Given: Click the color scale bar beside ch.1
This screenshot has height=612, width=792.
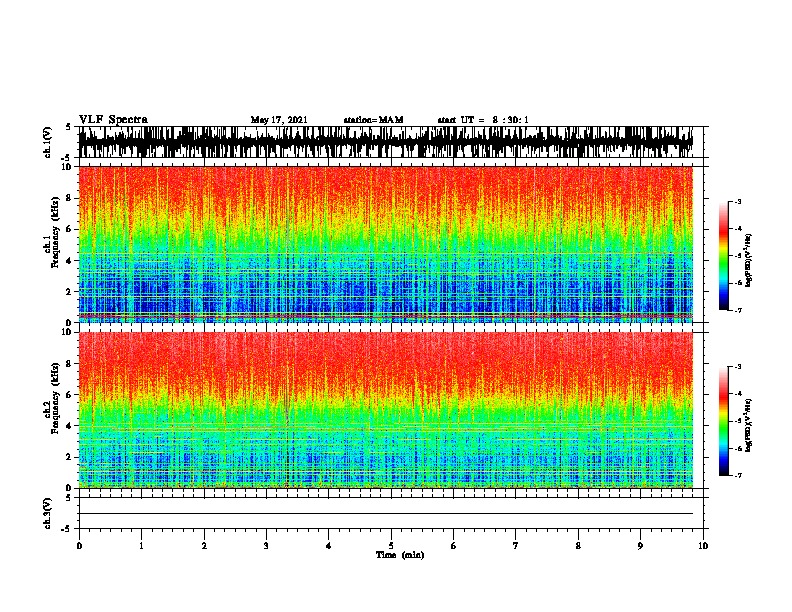Looking at the screenshot, I should coord(724,256).
